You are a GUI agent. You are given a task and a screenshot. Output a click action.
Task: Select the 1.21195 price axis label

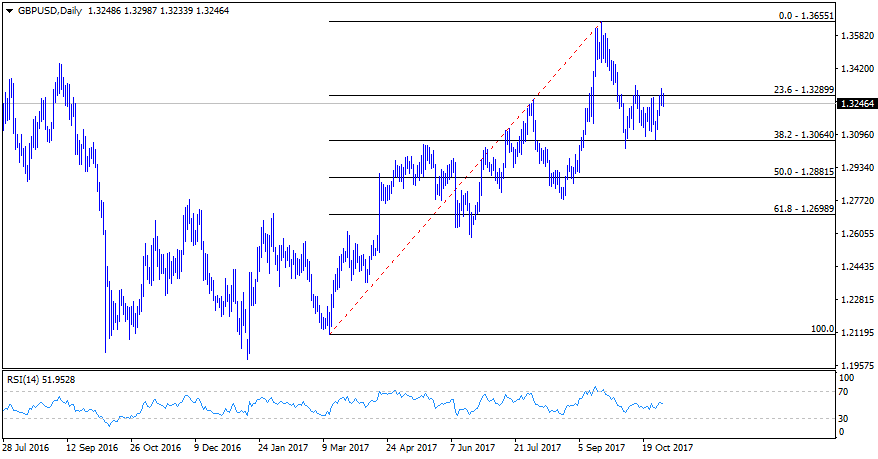859,333
